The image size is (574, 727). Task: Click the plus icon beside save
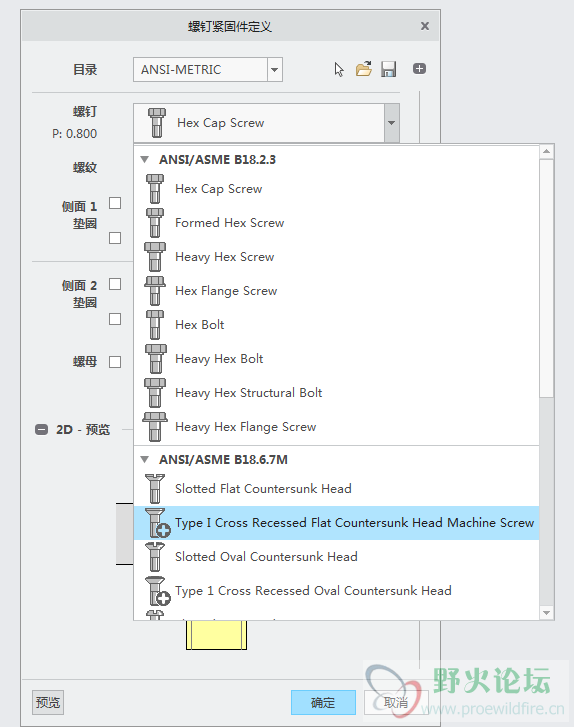click(419, 69)
